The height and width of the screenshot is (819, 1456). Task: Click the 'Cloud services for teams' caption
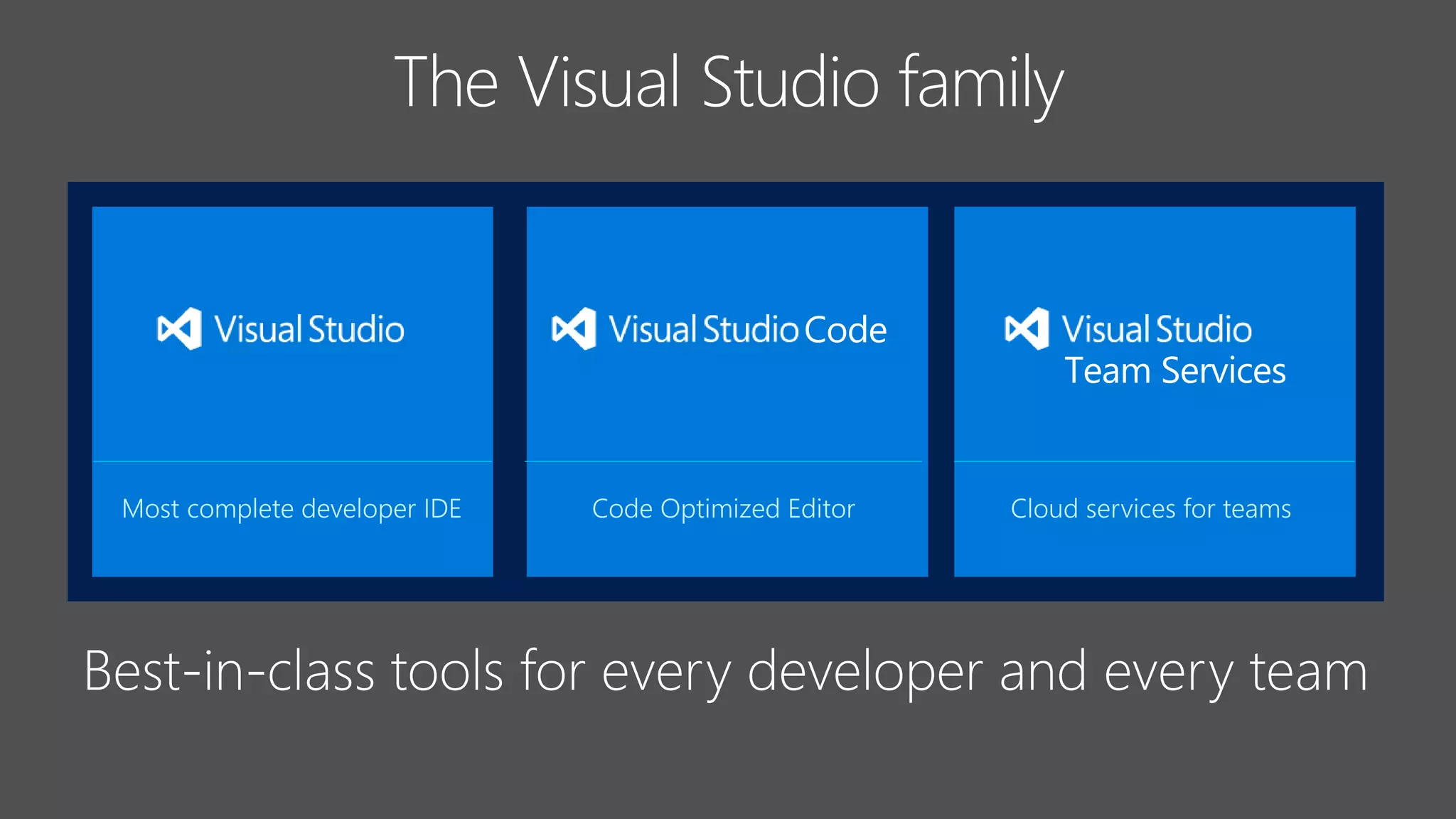pos(1150,509)
